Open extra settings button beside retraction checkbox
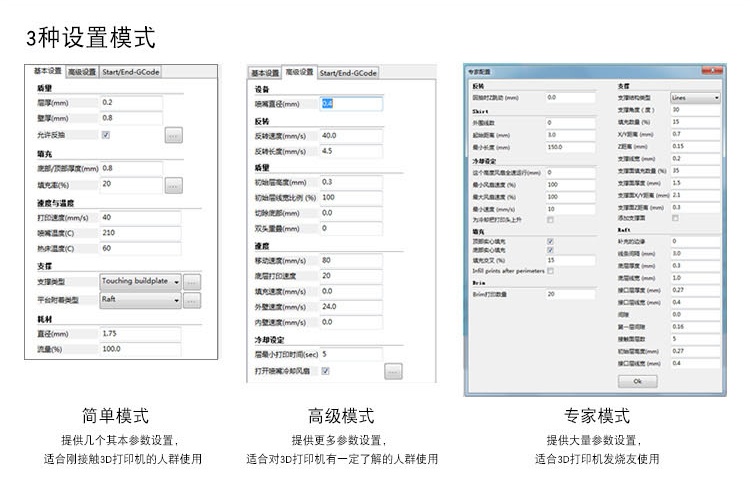The width and height of the screenshot is (750, 488). click(173, 134)
